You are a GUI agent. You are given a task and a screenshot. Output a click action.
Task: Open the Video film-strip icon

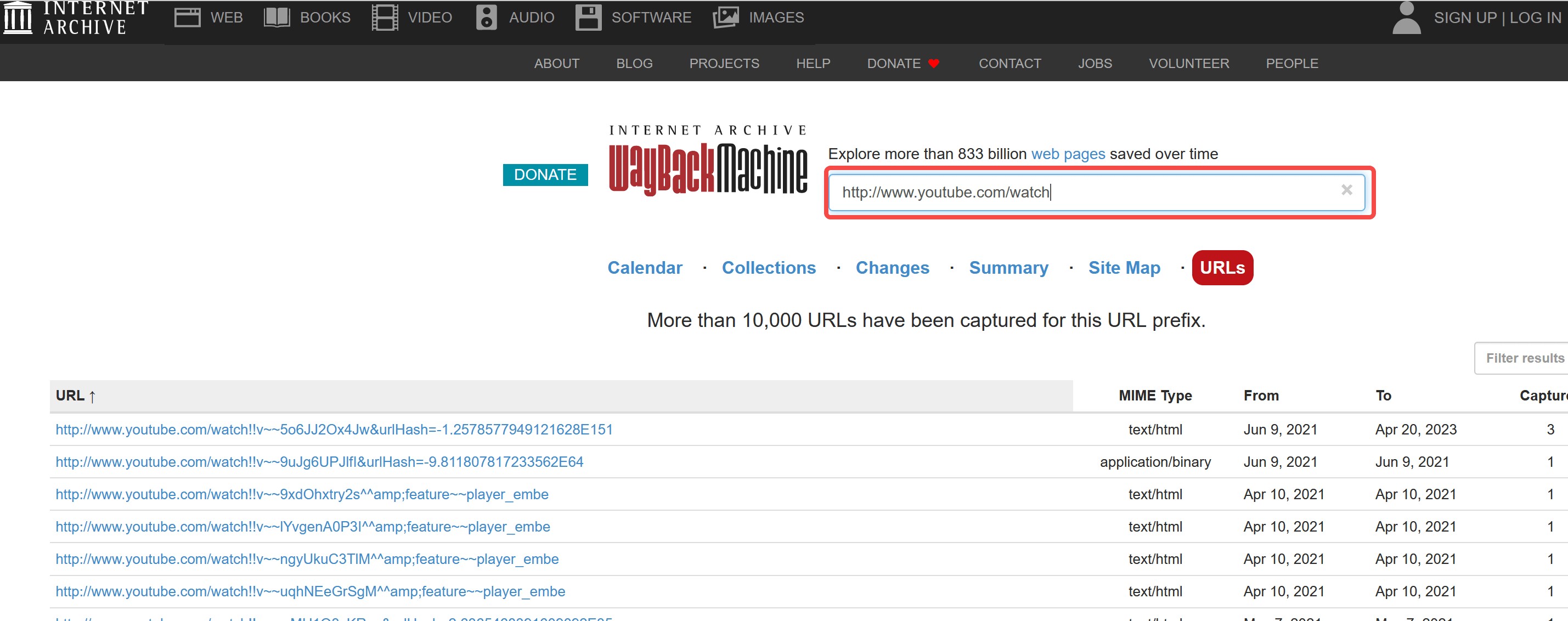[x=385, y=17]
